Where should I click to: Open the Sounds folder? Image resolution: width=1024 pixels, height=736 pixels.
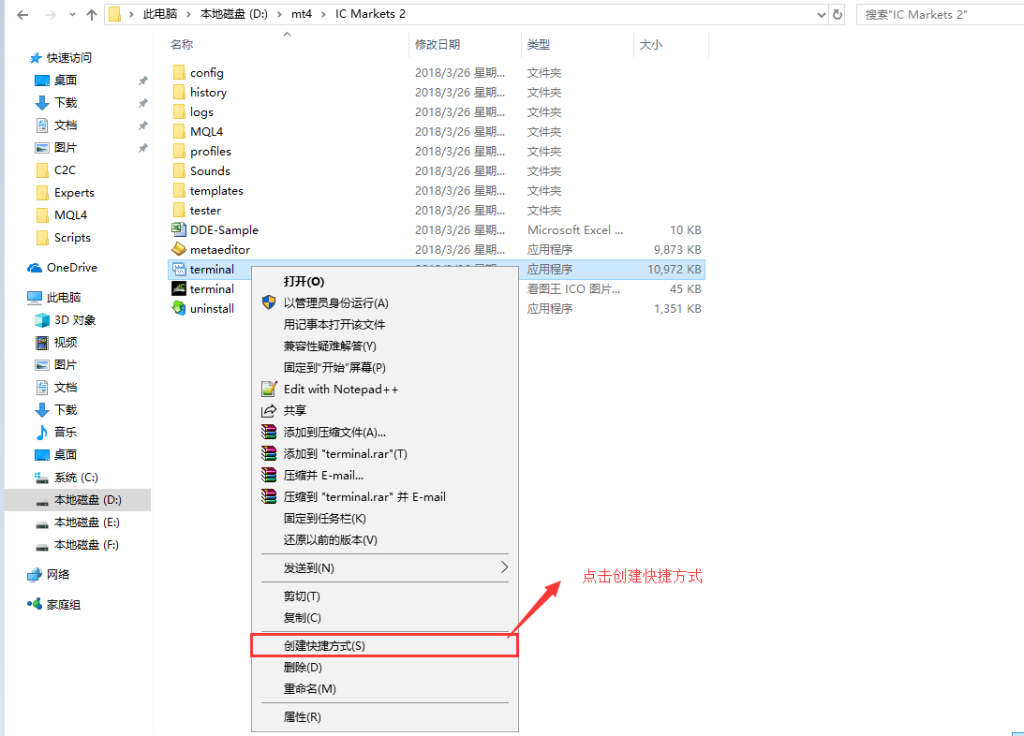point(202,170)
